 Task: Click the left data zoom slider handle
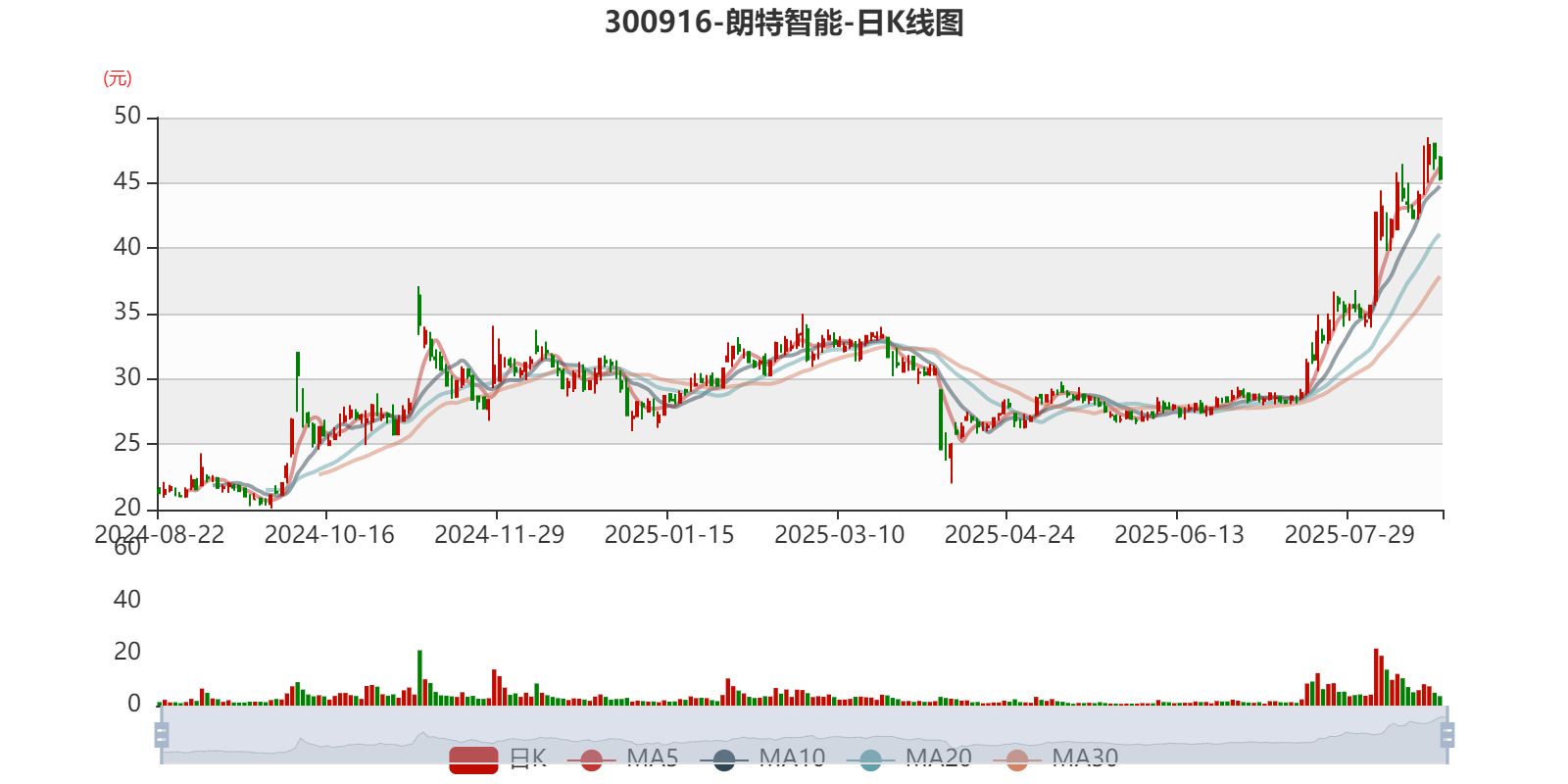[x=162, y=734]
